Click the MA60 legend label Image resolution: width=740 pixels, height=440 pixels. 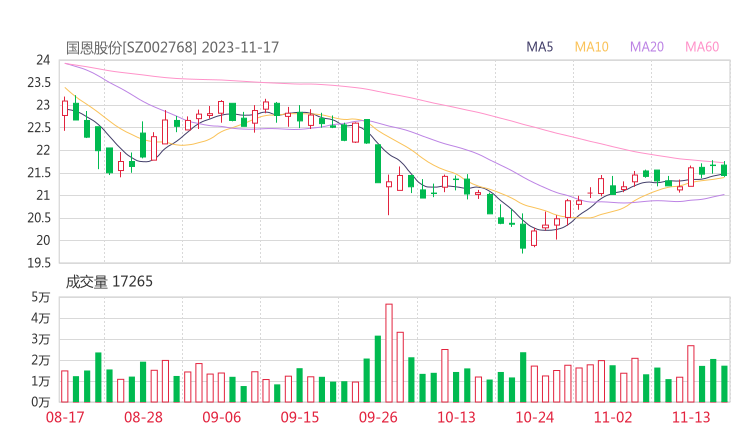coord(702,47)
